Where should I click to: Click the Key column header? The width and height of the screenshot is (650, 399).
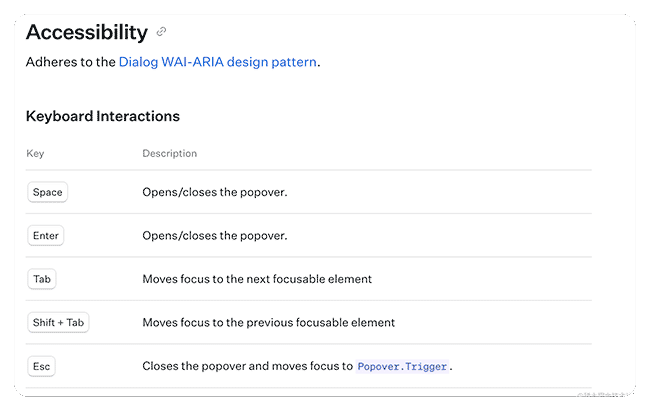tap(35, 154)
